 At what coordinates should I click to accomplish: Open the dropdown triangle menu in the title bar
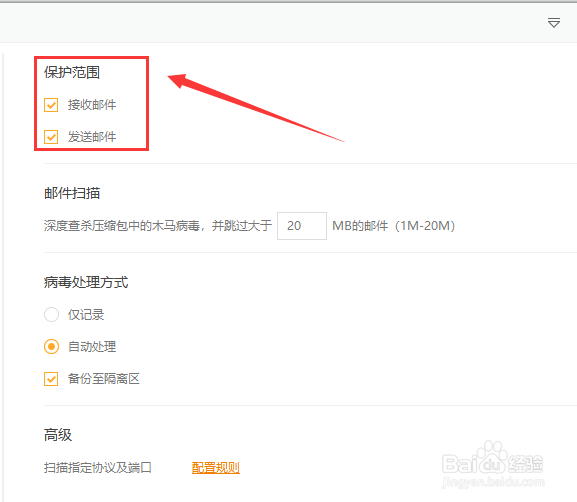(x=554, y=22)
